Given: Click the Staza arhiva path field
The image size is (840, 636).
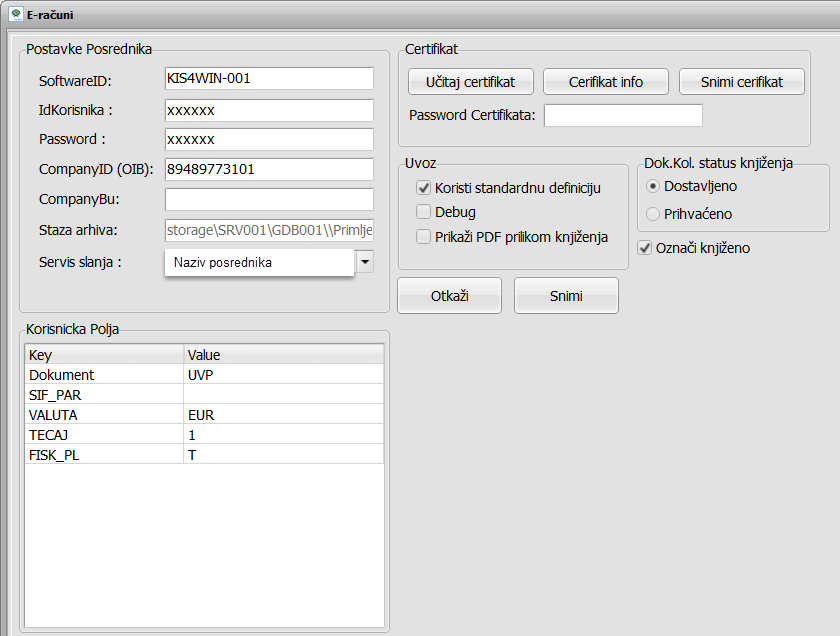Looking at the screenshot, I should coord(269,230).
